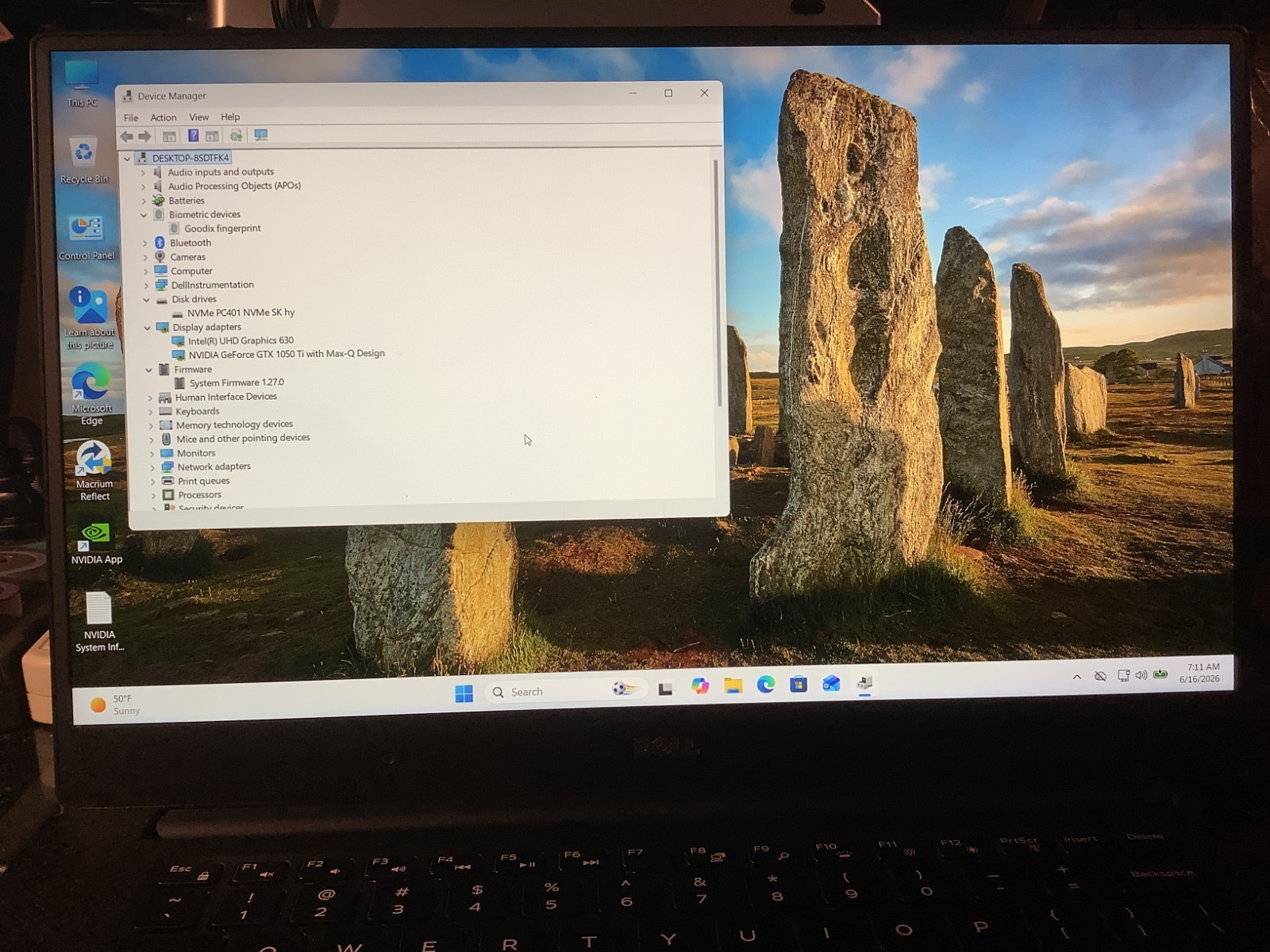Launch Copilot from the taskbar

click(699, 686)
